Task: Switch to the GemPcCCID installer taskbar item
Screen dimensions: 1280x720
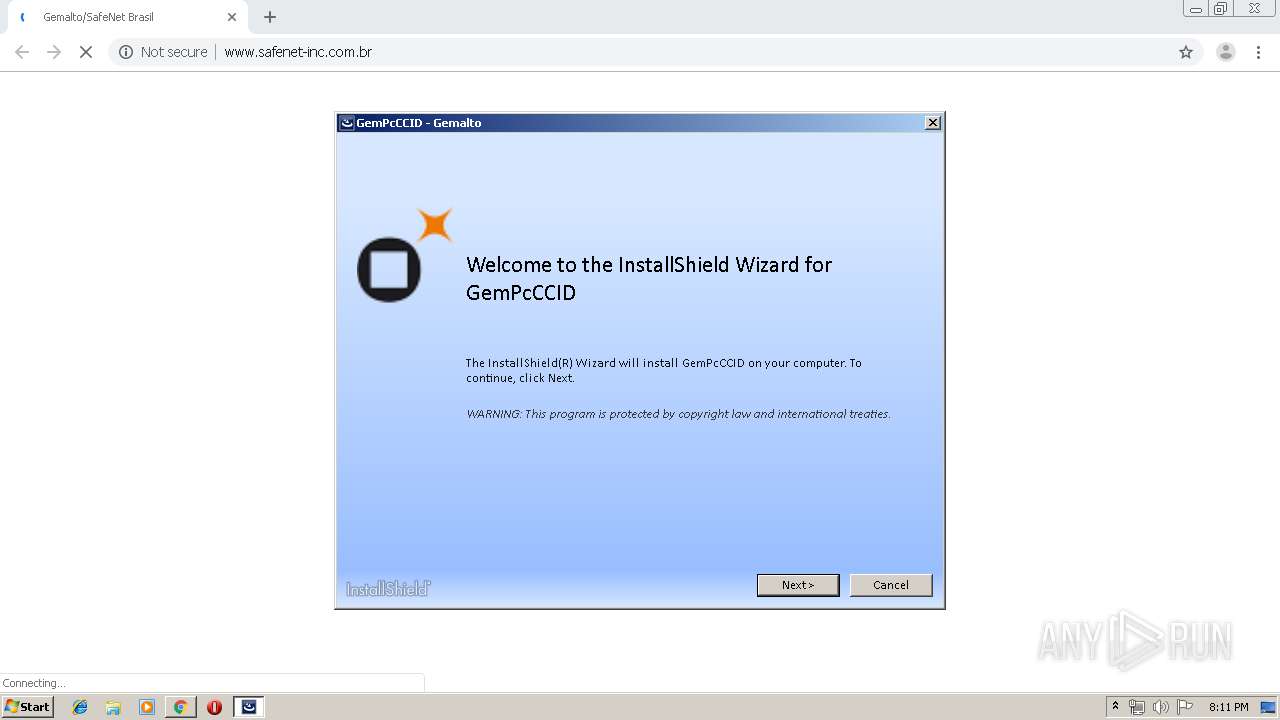Action: [249, 707]
